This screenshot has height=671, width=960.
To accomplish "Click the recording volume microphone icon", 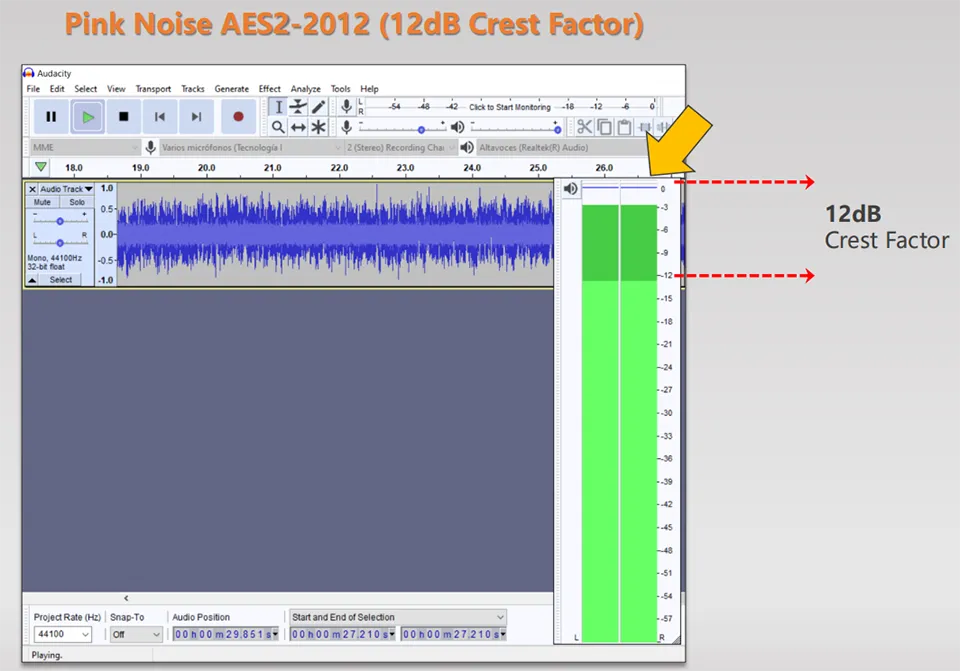I will coord(347,127).
